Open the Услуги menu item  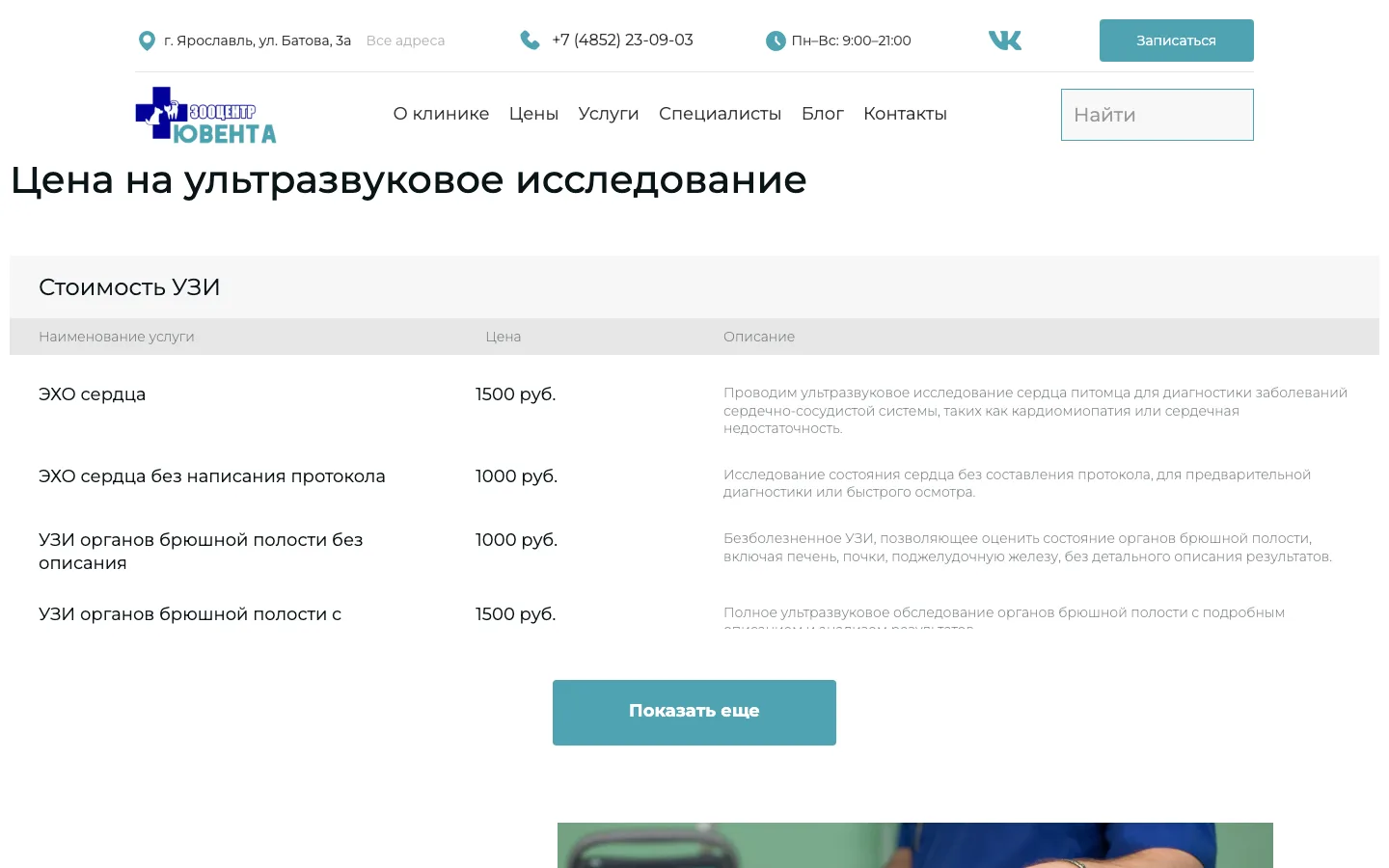click(x=609, y=114)
